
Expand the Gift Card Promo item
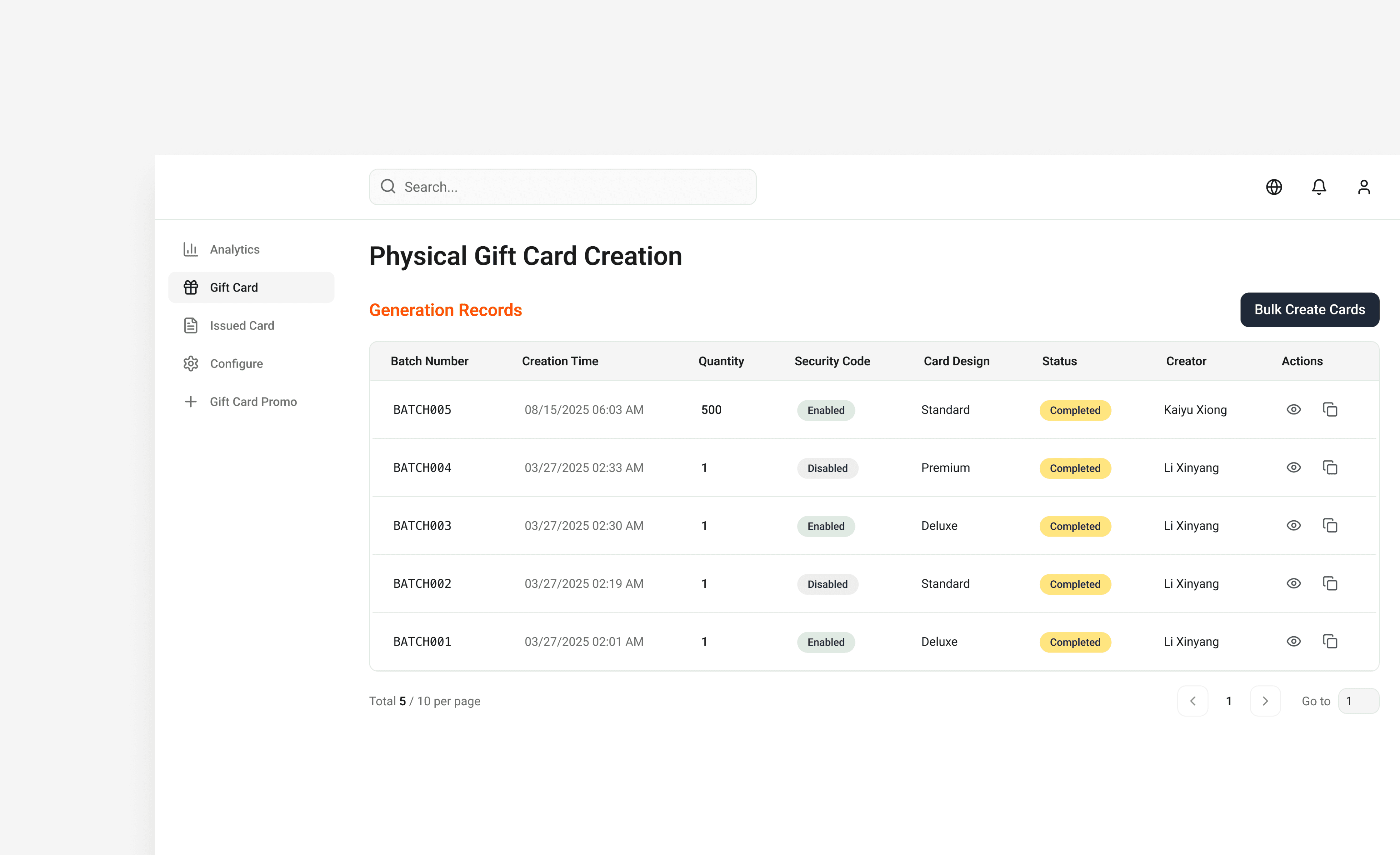[253, 402]
